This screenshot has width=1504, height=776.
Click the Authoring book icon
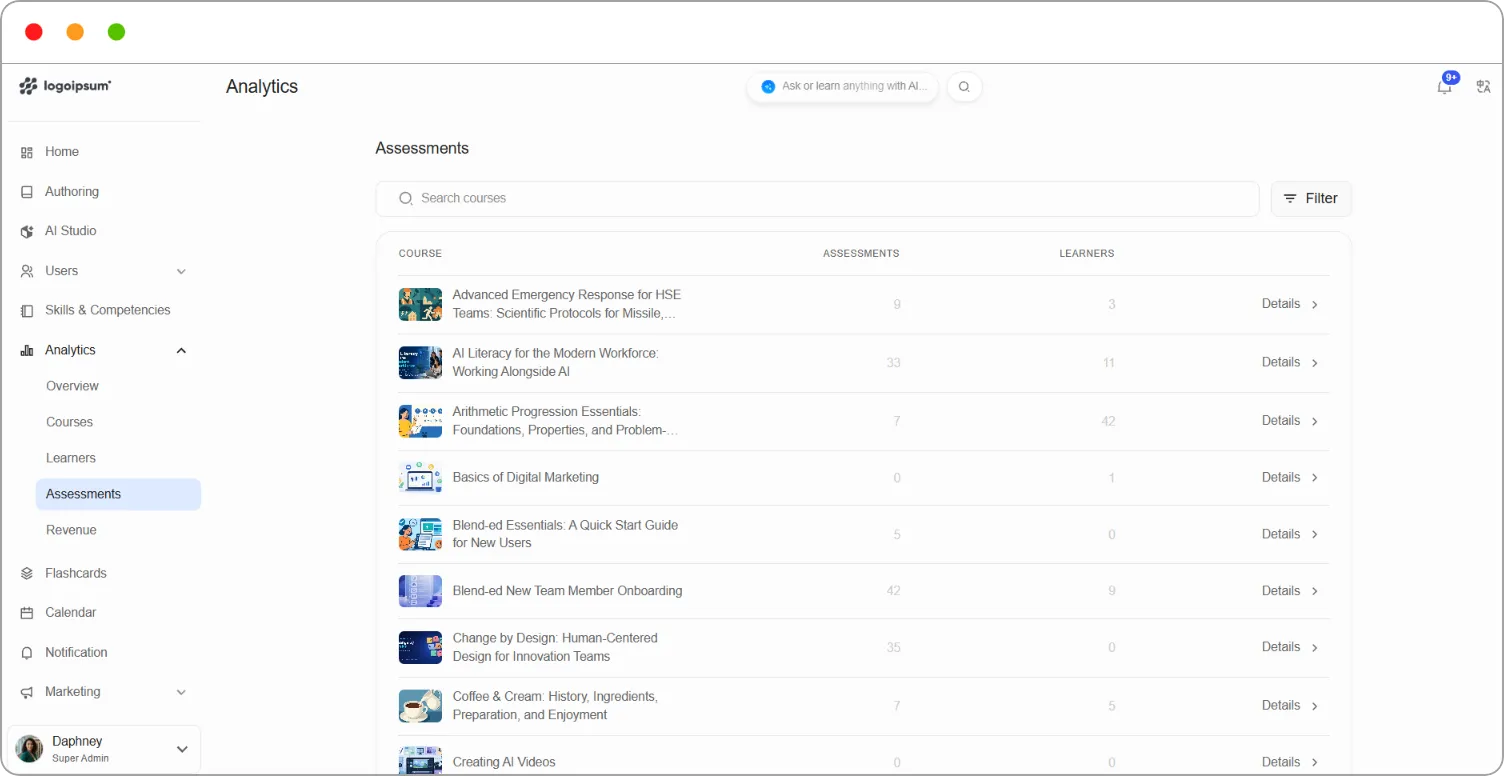27,192
